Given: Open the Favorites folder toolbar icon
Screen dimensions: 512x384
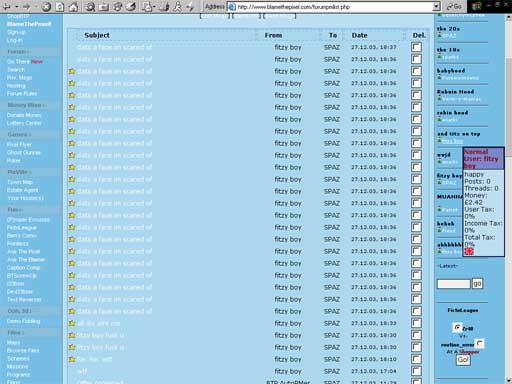Looking at the screenshot, I should click(x=104, y=7).
